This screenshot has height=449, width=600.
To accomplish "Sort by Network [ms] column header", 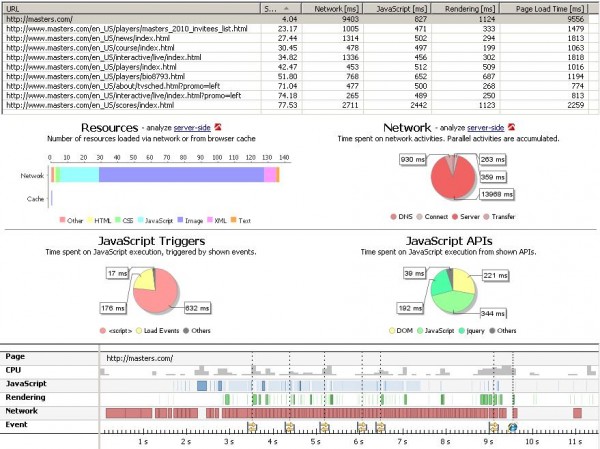I will point(332,8).
